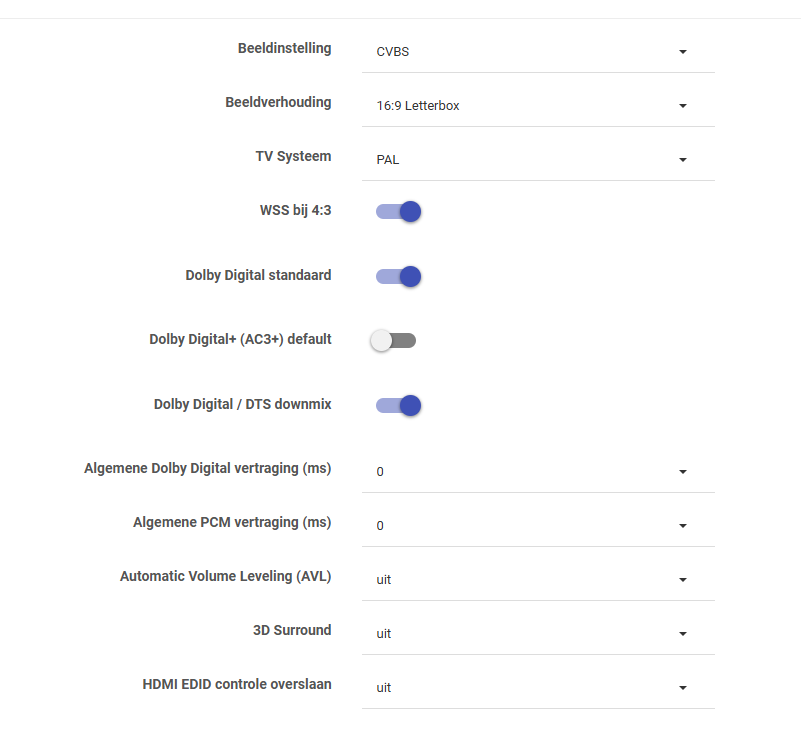Click the TV Systeem dropdown arrow icon

[x=682, y=160]
